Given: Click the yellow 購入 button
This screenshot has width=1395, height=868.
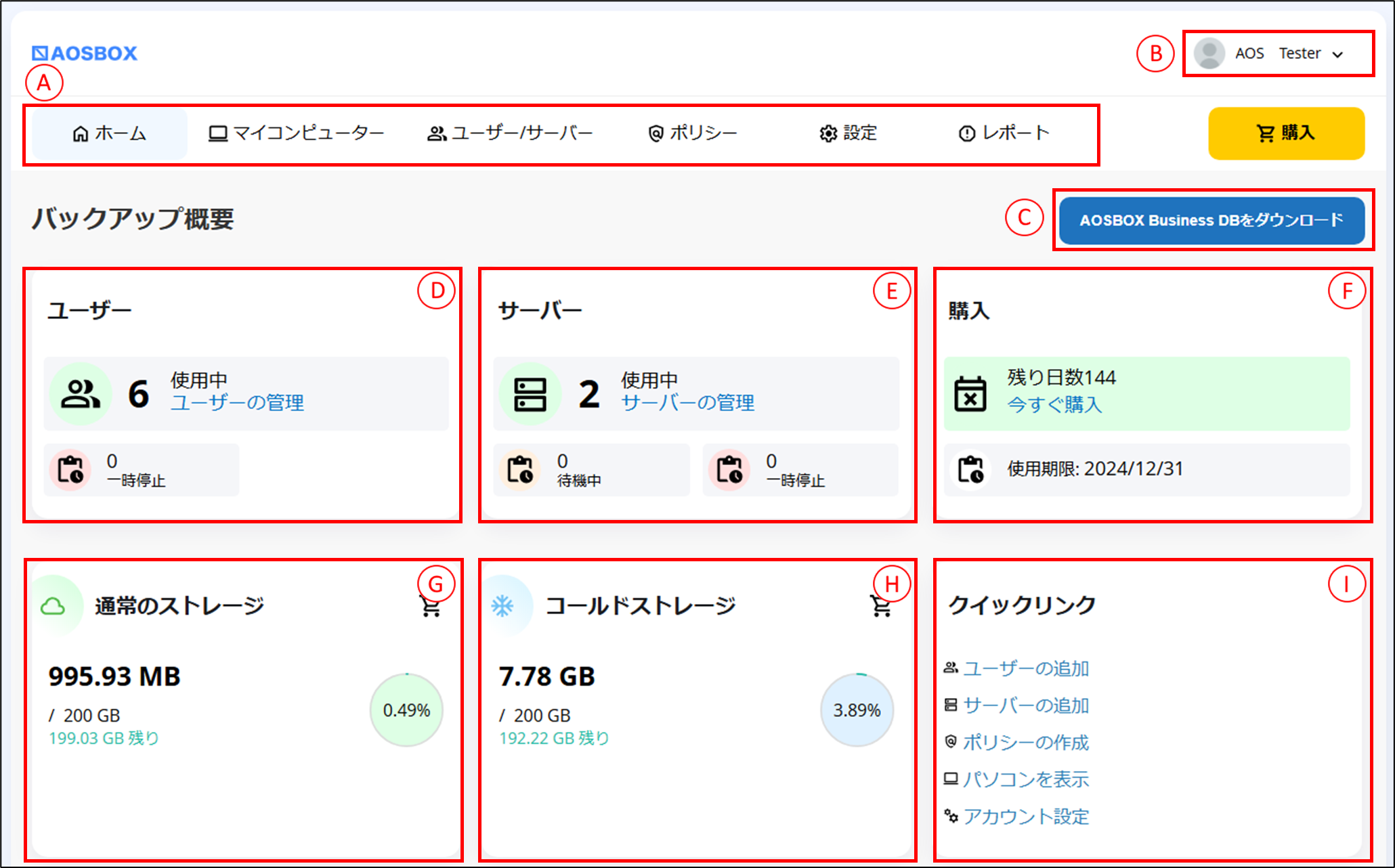Looking at the screenshot, I should click(1286, 133).
